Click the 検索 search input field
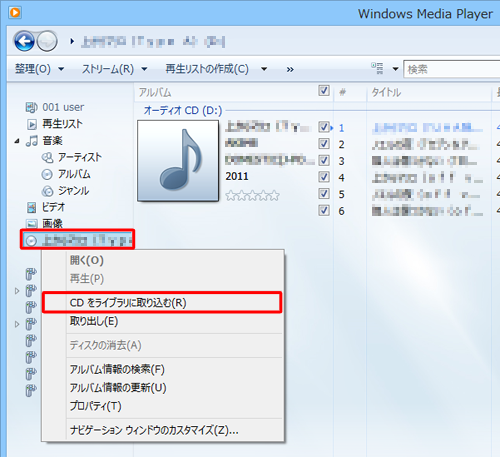 (x=452, y=69)
